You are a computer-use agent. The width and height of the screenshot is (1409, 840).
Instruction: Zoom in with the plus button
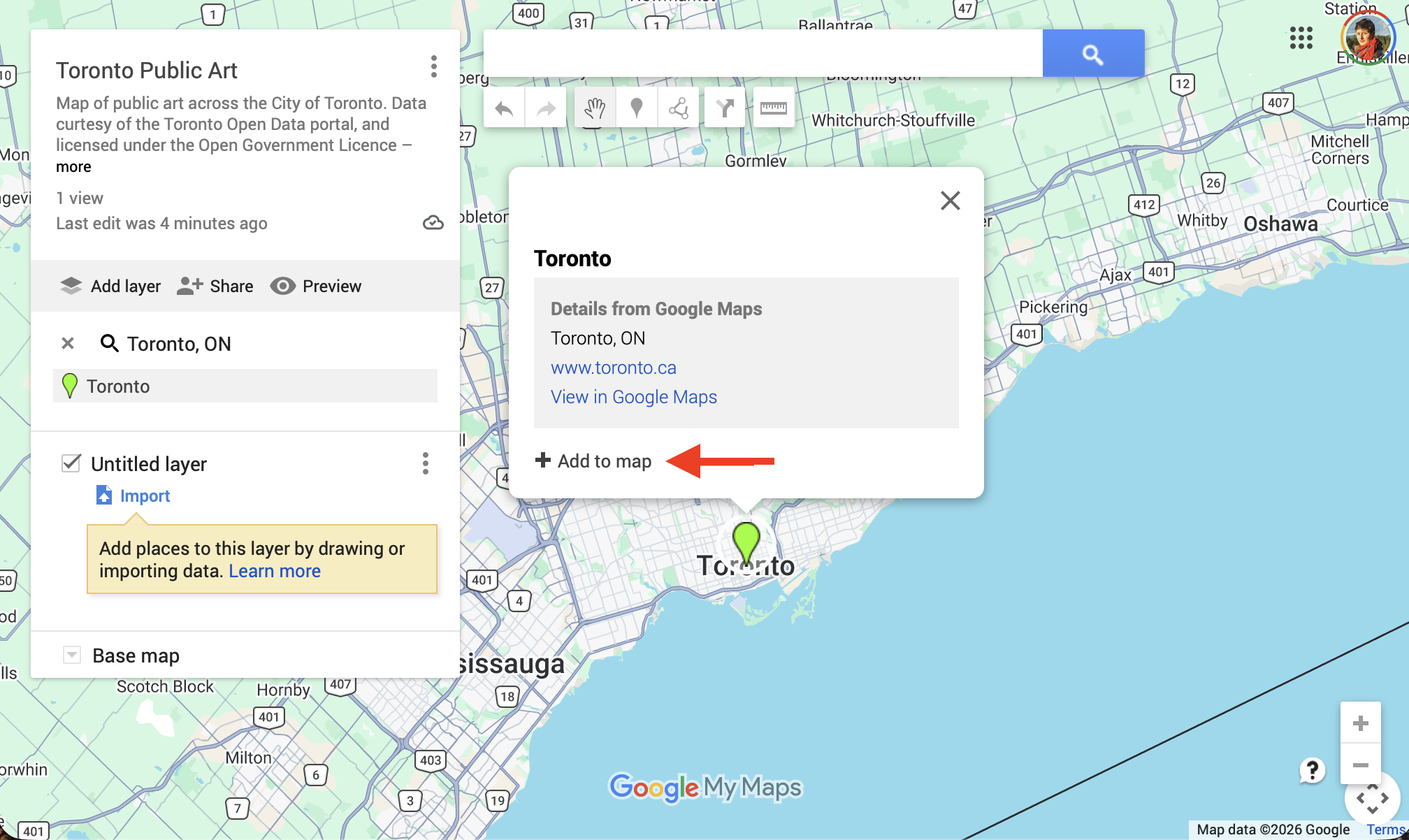(1360, 723)
